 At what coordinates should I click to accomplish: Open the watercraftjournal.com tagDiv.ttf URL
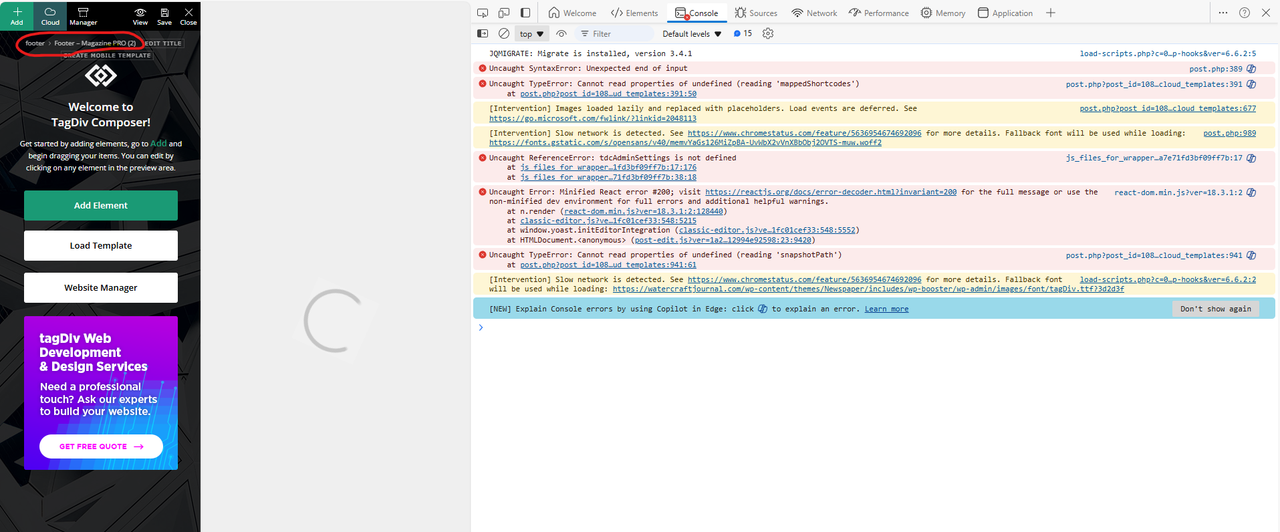[x=869, y=289]
